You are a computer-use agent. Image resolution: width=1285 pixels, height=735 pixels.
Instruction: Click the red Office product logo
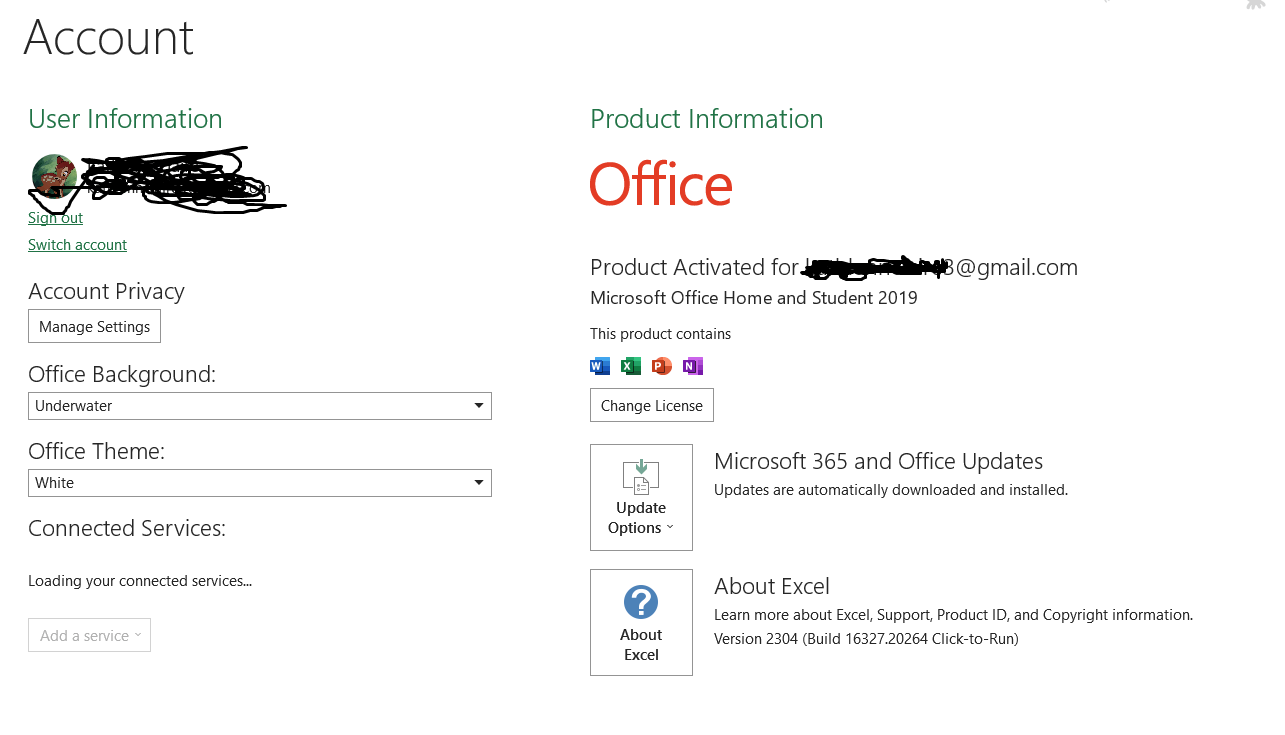[x=660, y=185]
